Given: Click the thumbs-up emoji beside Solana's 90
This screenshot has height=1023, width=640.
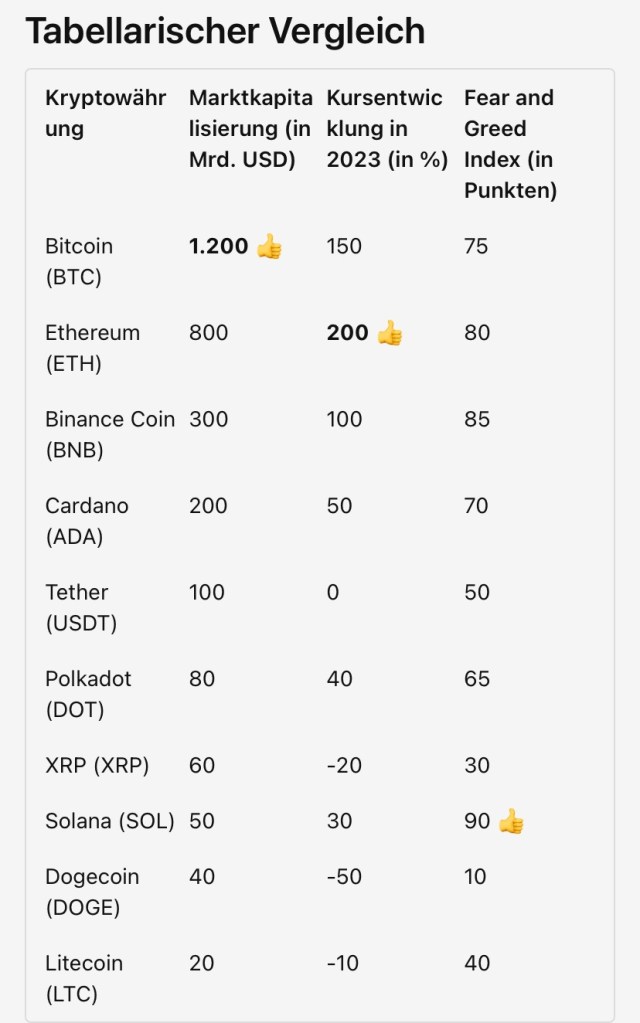Looking at the screenshot, I should click(511, 822).
